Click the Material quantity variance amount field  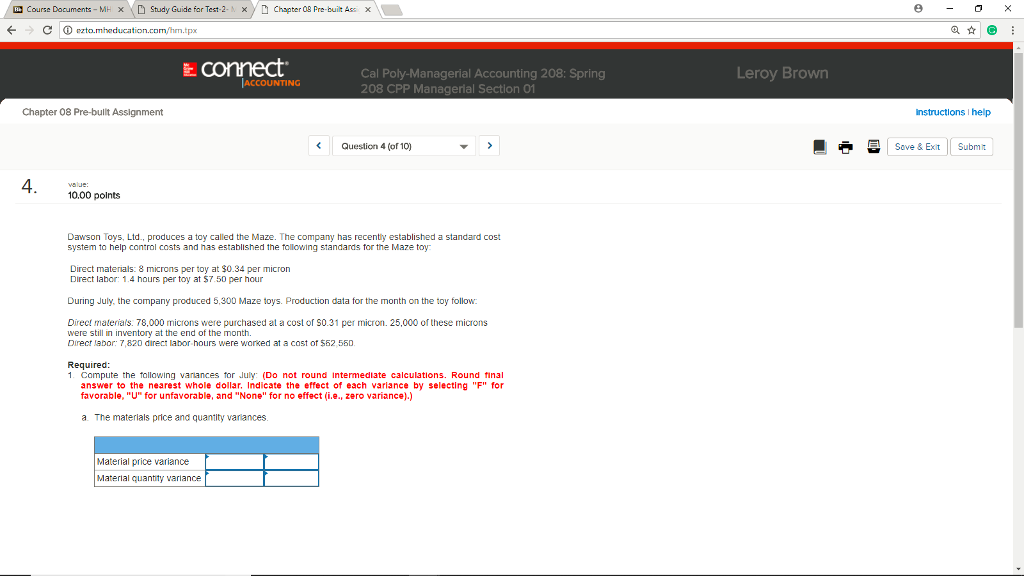(x=234, y=478)
